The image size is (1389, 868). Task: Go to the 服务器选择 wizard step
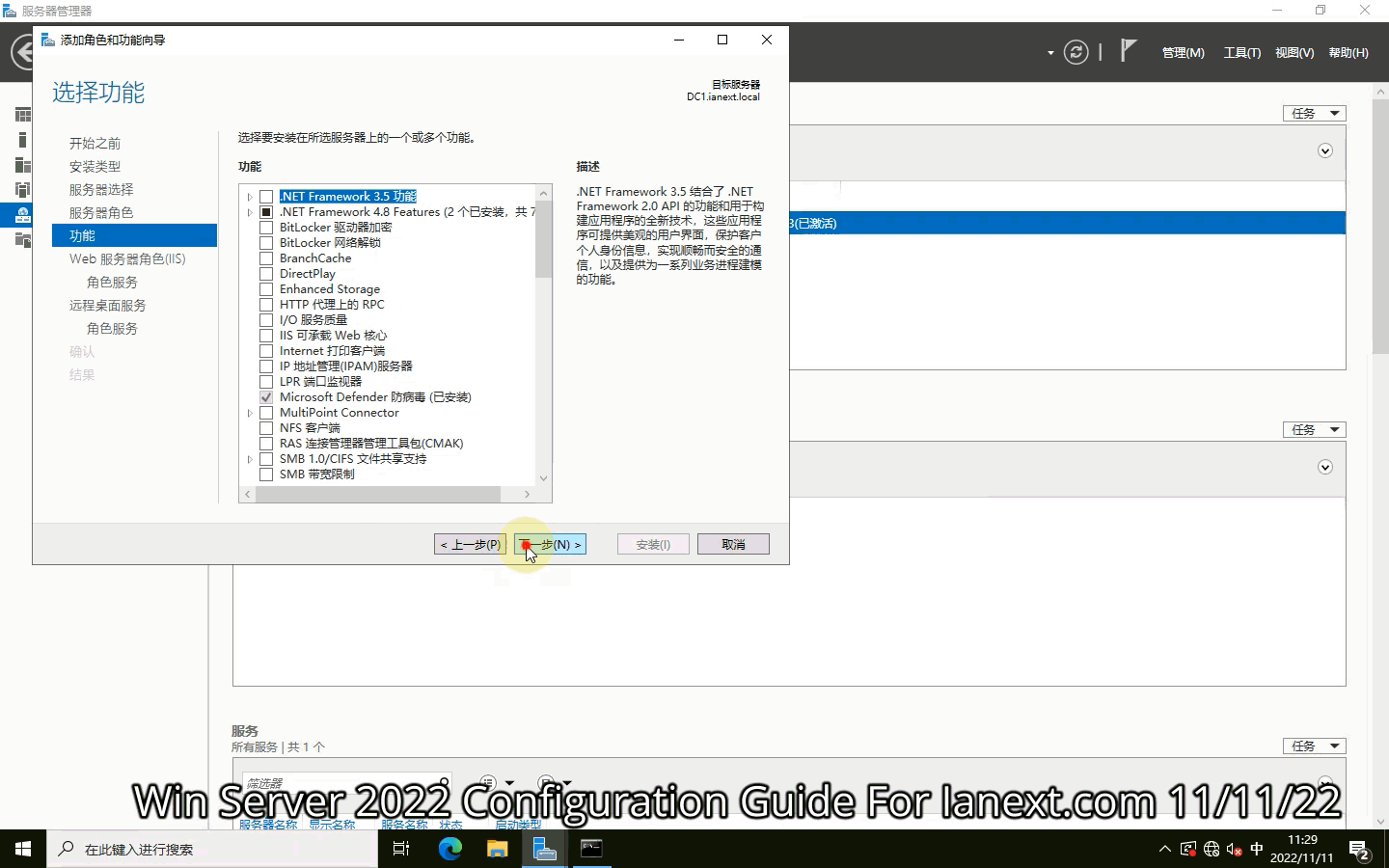point(101,189)
